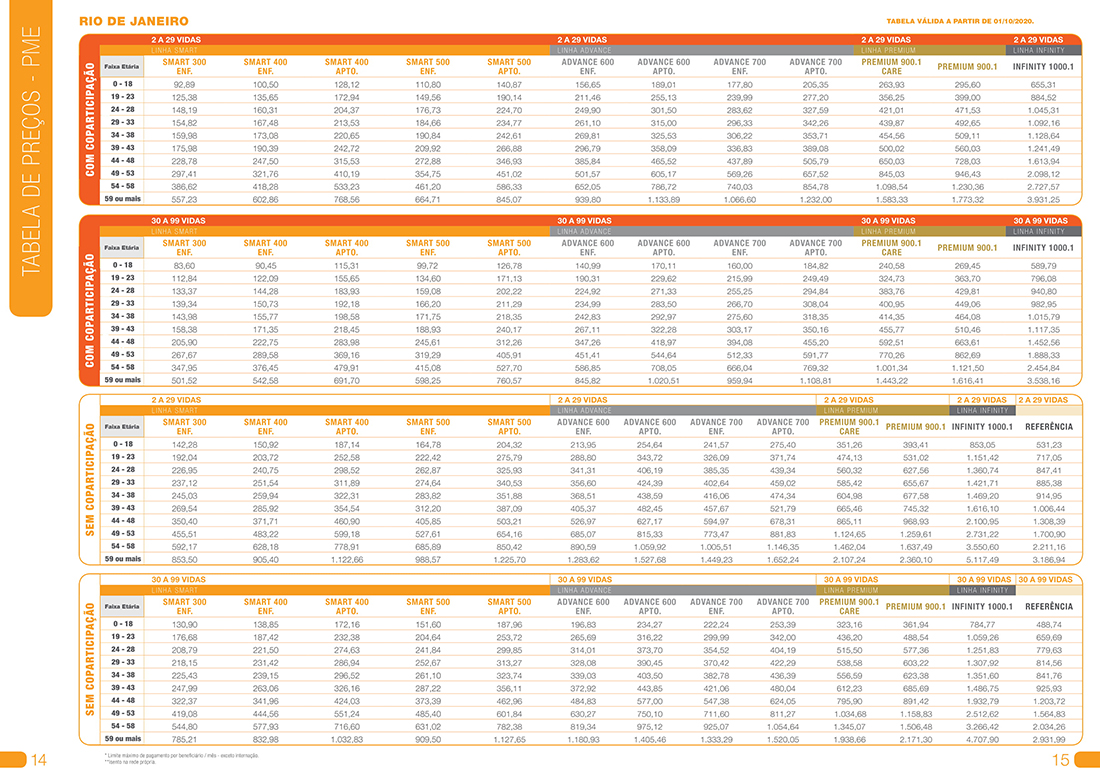Select the price cell 4.707,90

pyautogui.click(x=982, y=739)
